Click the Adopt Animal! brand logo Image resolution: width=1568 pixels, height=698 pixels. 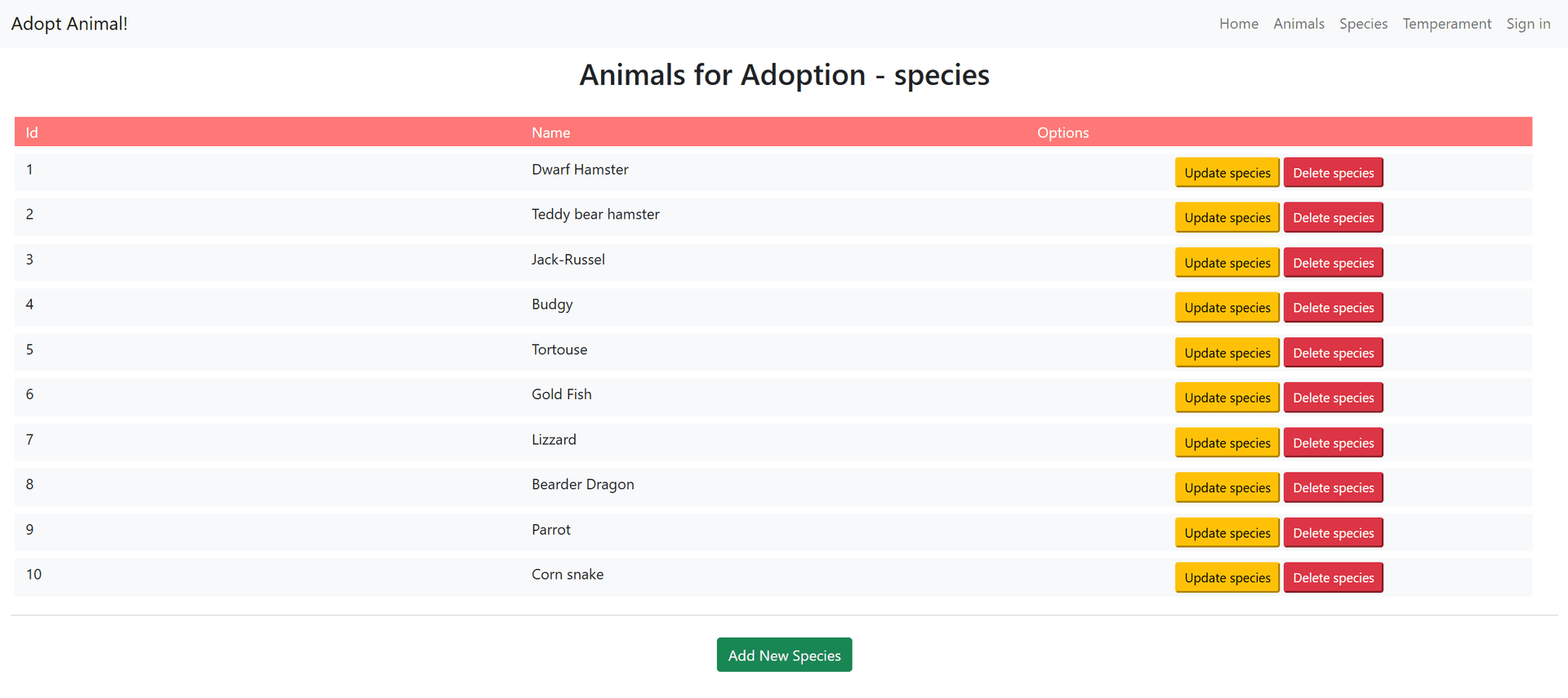click(69, 24)
